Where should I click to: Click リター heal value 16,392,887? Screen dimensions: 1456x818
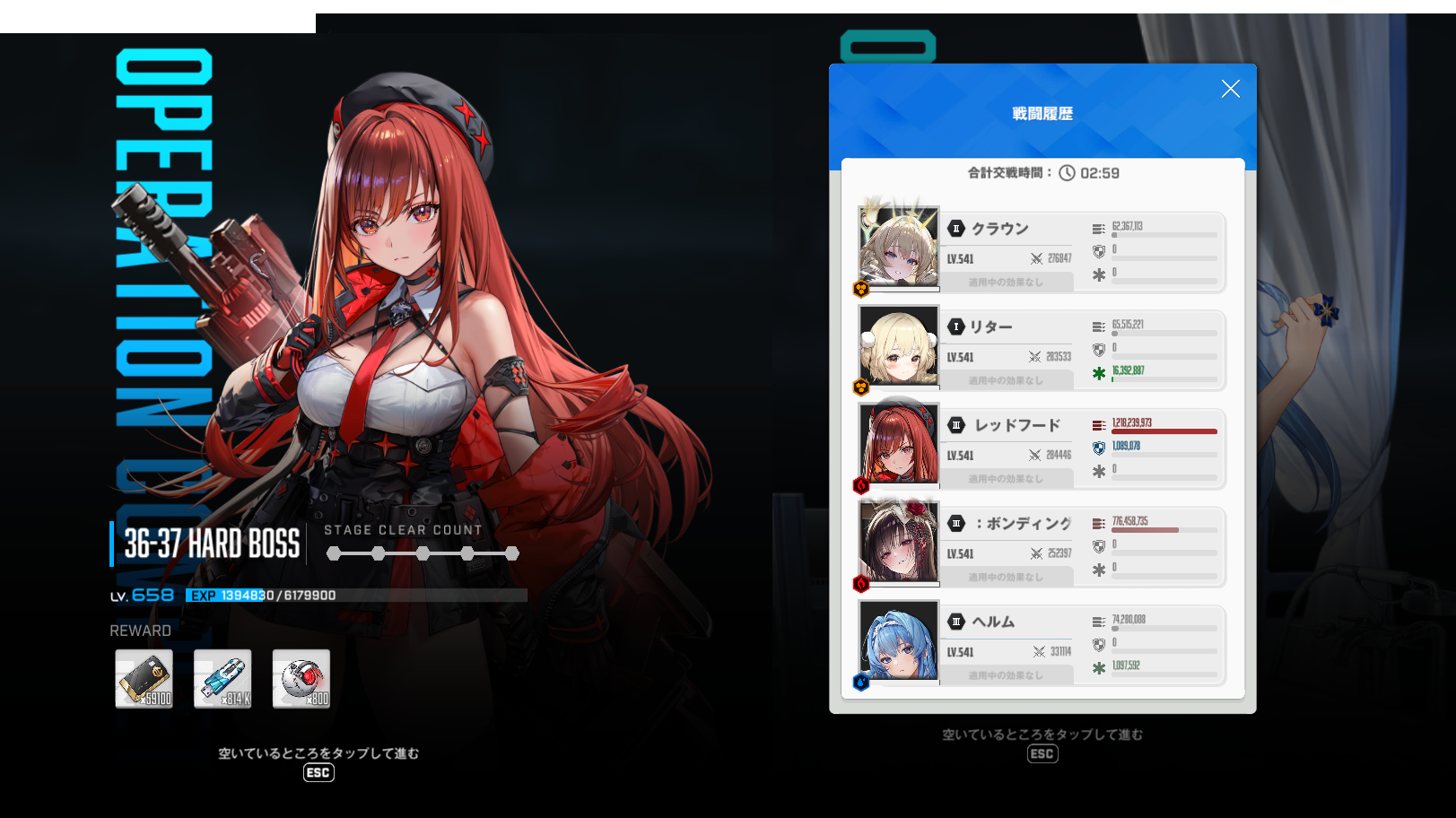pos(1128,370)
